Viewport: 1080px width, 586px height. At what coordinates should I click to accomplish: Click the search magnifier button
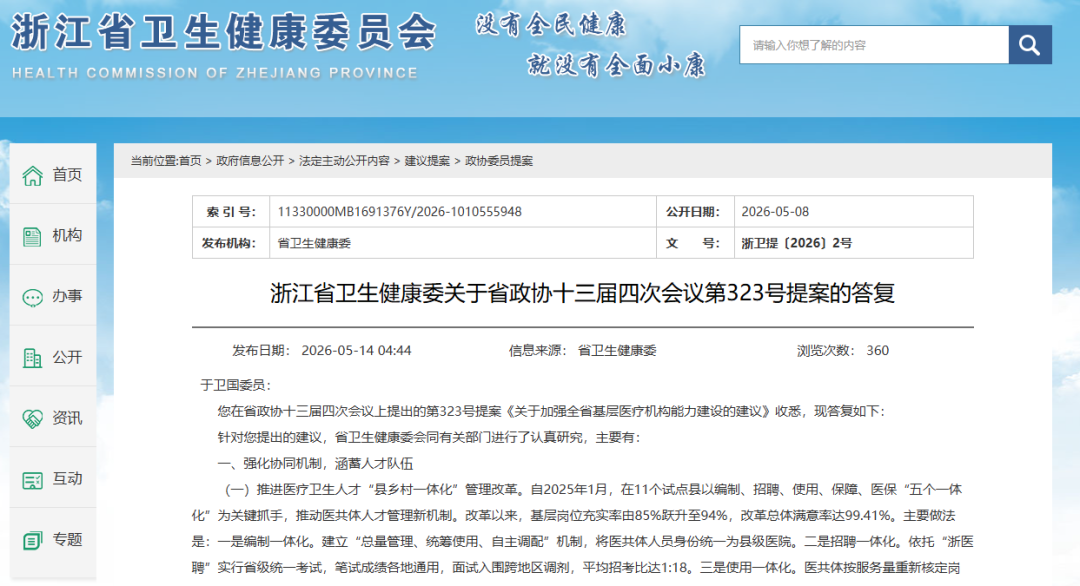pyautogui.click(x=1030, y=45)
